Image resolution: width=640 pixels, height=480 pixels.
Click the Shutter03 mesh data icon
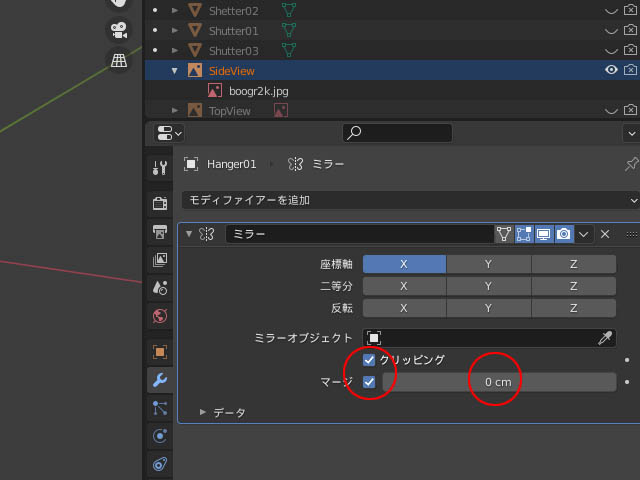(289, 51)
